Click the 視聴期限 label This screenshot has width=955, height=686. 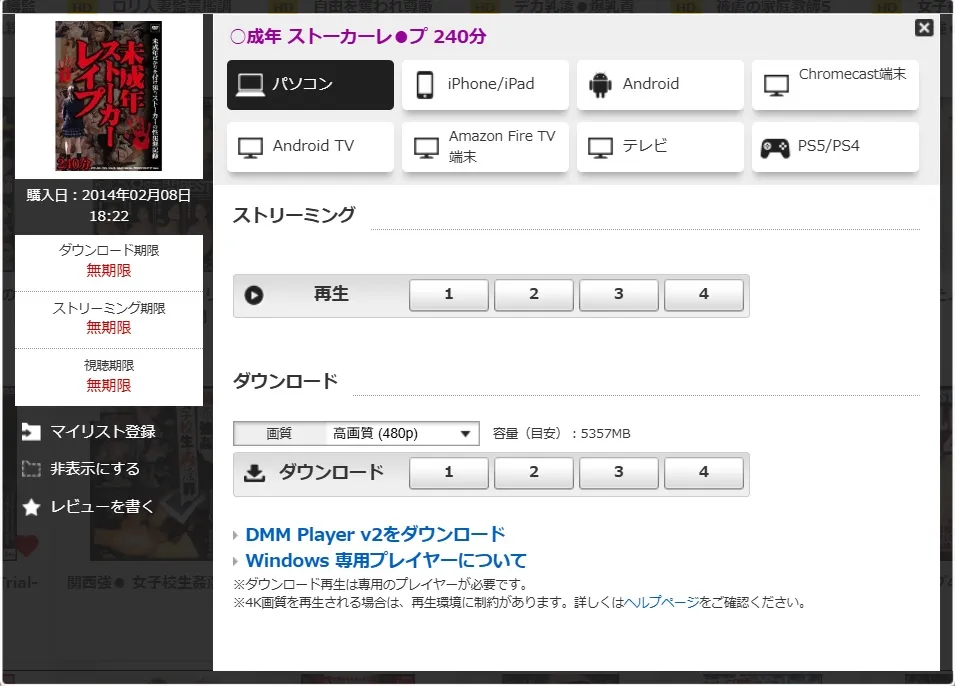coord(109,366)
